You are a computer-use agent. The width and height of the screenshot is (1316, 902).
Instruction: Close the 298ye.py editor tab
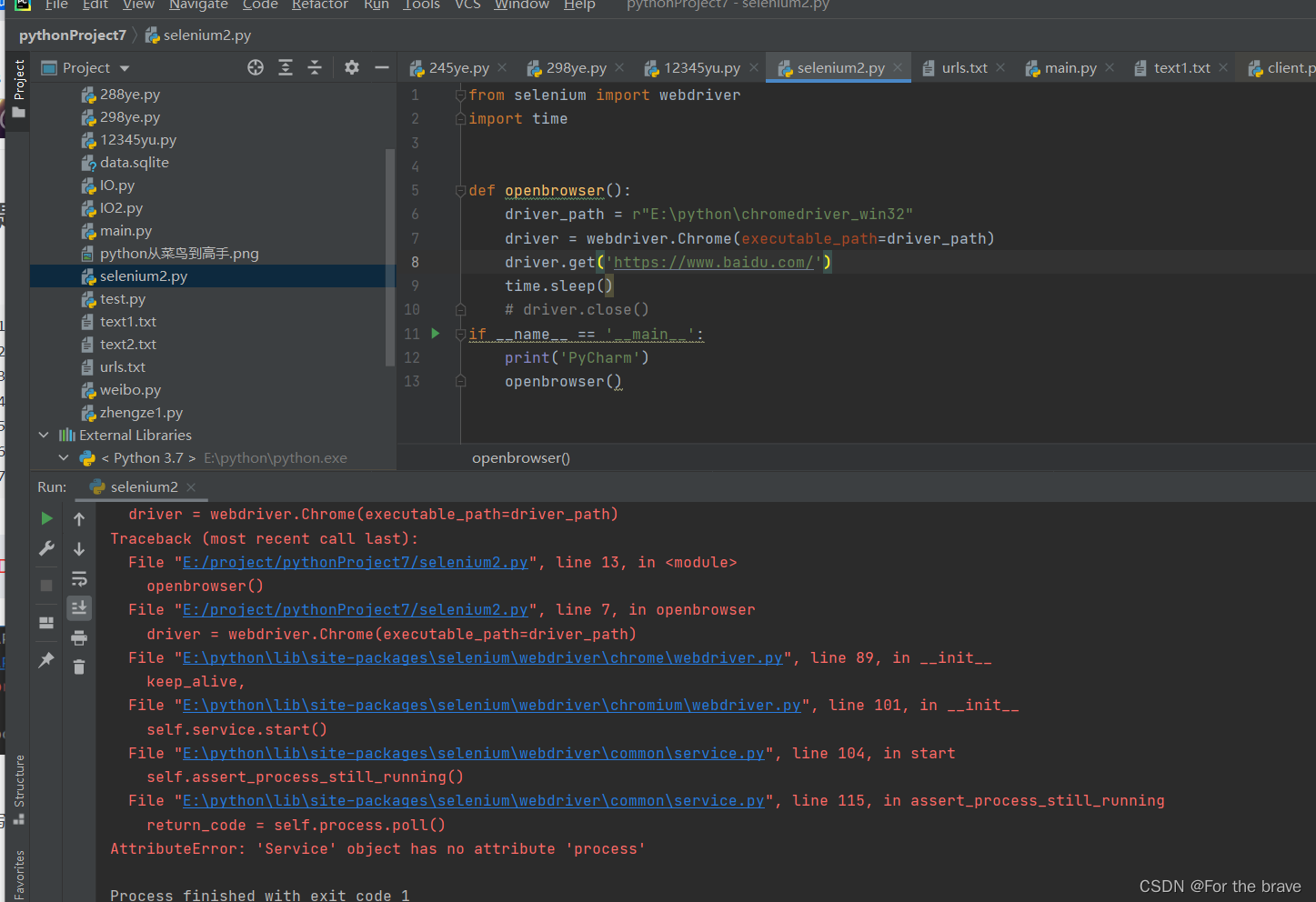click(x=619, y=67)
